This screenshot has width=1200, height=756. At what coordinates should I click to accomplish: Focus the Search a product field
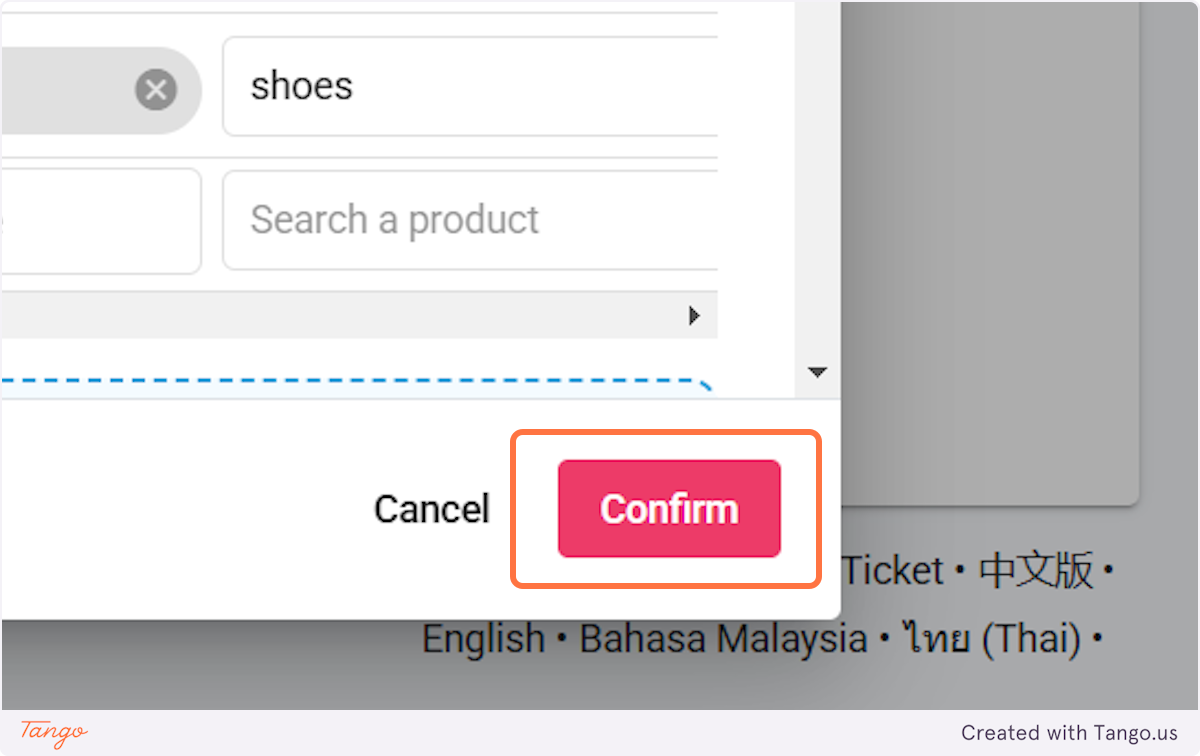(x=450, y=220)
